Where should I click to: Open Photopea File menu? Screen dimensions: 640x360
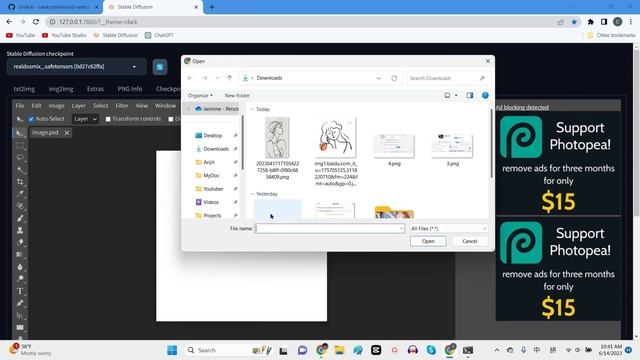[20, 106]
